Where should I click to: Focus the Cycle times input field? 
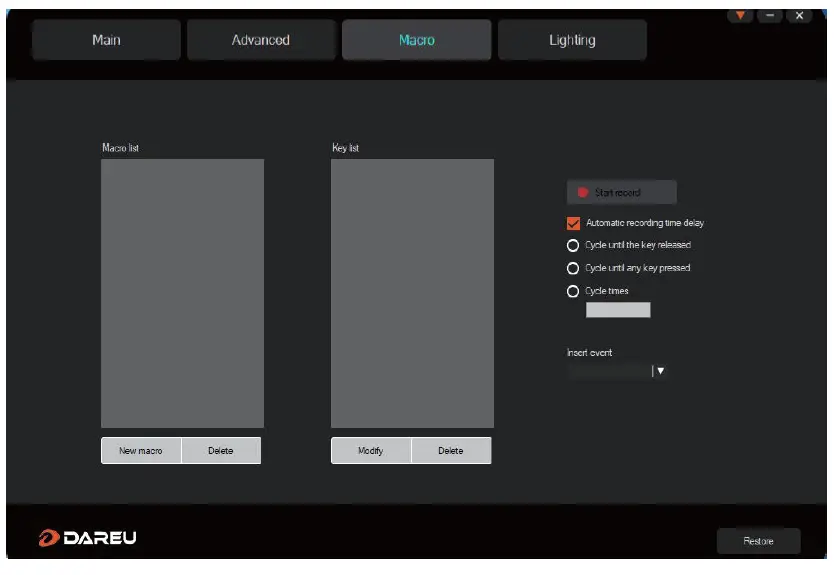tap(618, 310)
